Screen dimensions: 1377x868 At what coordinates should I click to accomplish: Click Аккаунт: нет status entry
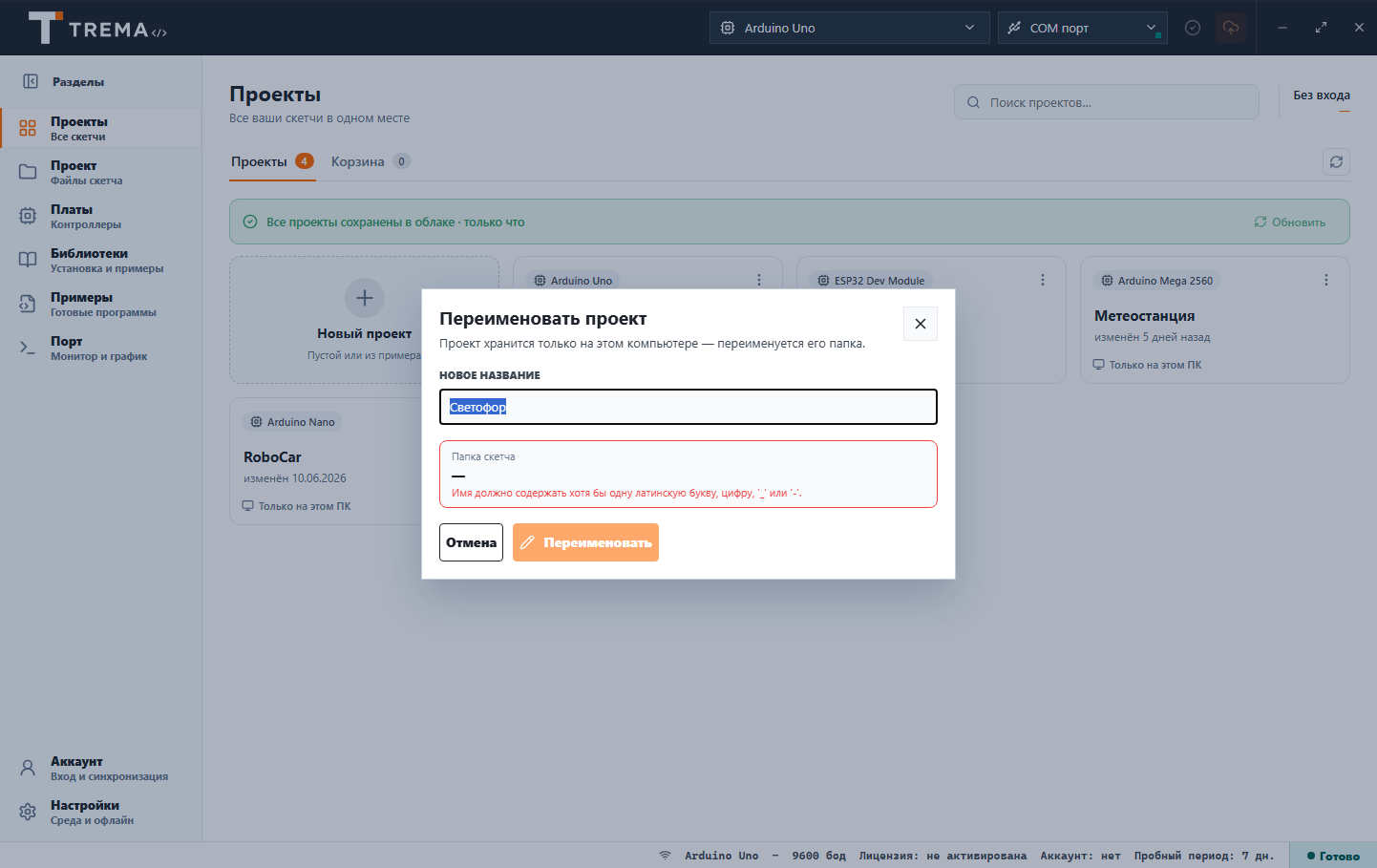coord(1080,856)
